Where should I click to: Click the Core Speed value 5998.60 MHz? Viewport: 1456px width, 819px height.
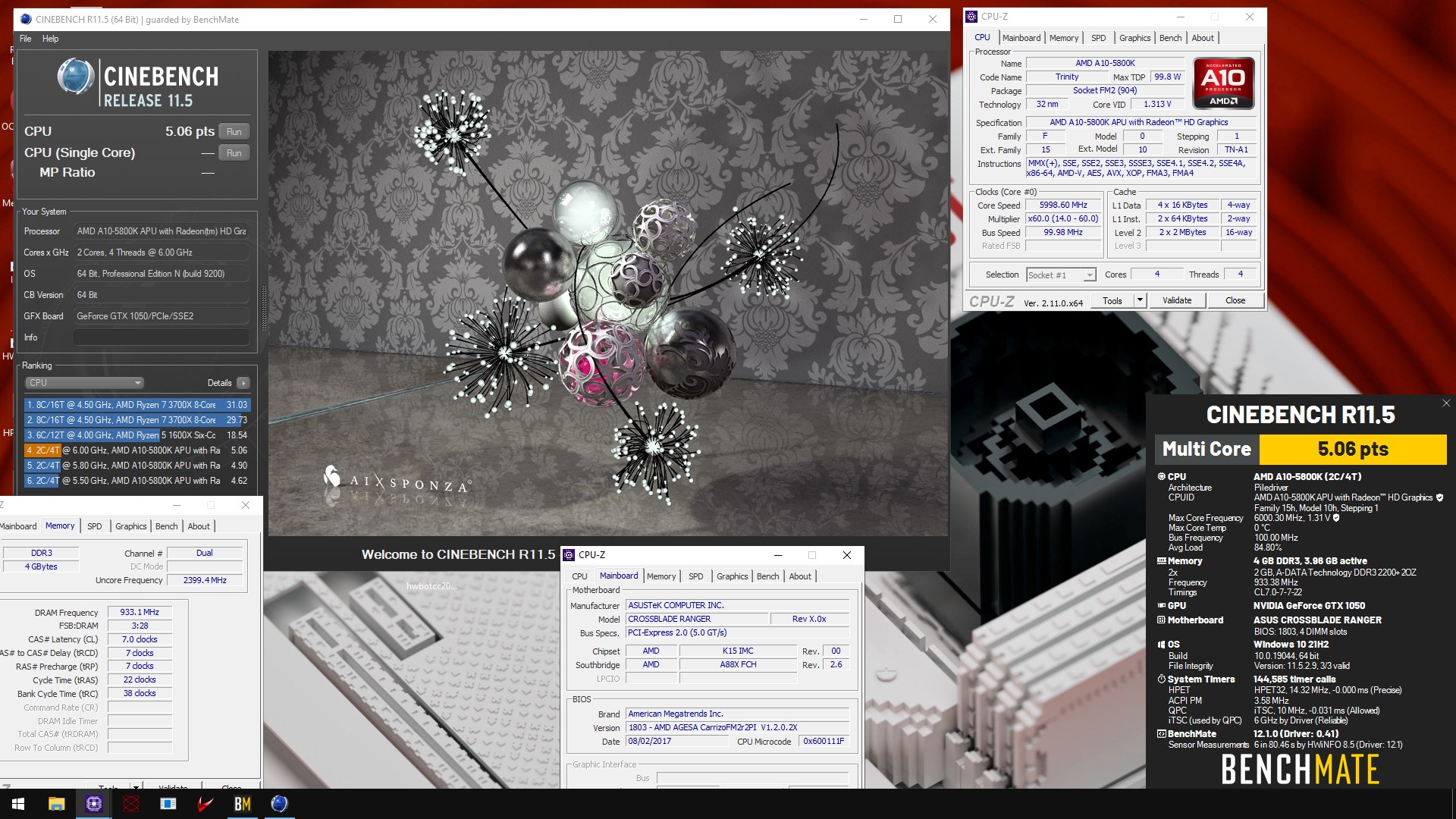1063,206
